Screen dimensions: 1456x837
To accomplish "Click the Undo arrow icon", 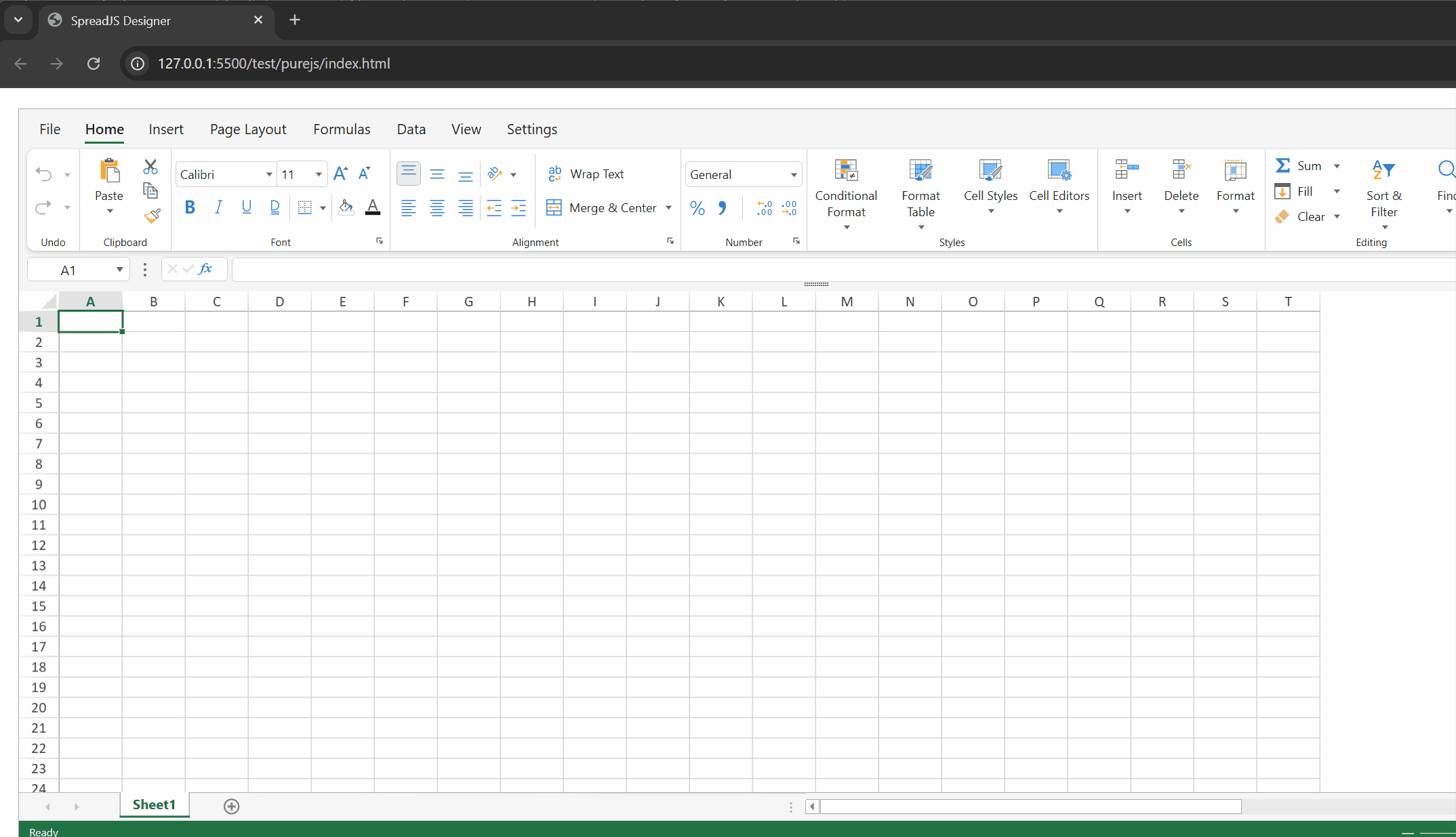I will (44, 175).
